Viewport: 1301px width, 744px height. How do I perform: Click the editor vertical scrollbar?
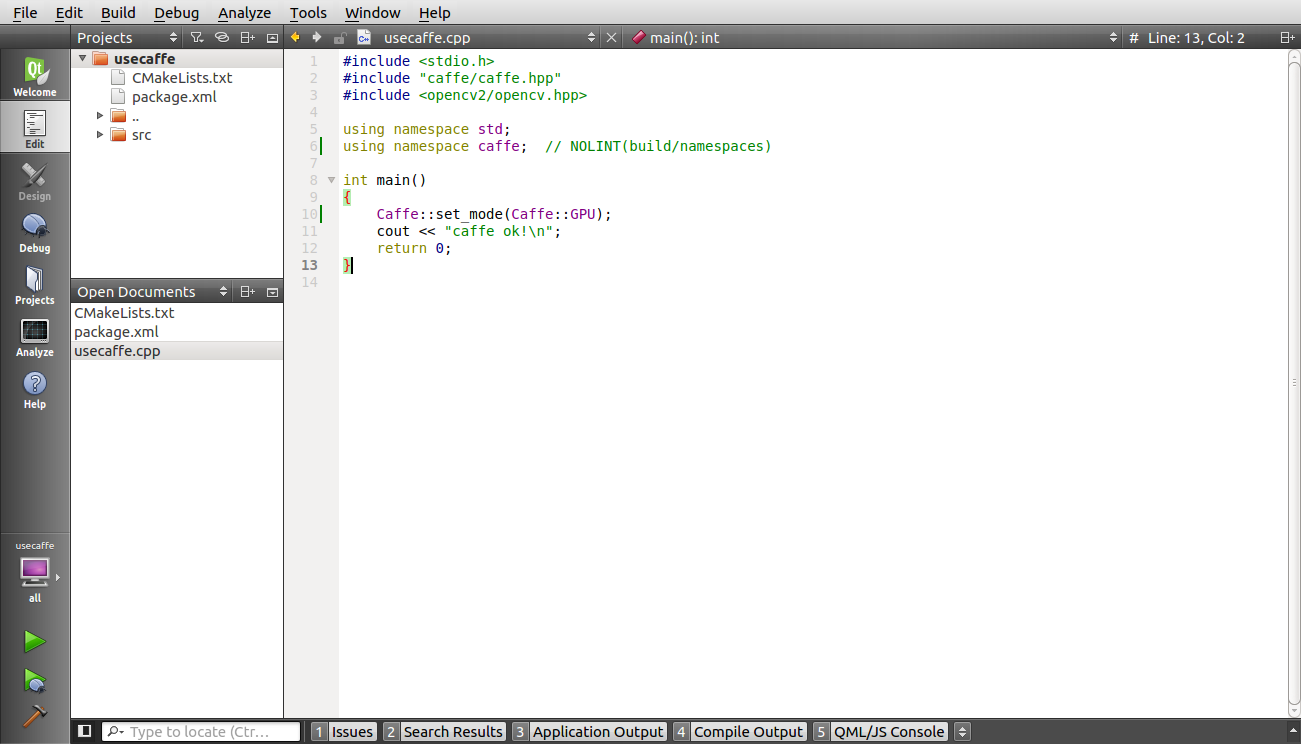tap(1293, 383)
